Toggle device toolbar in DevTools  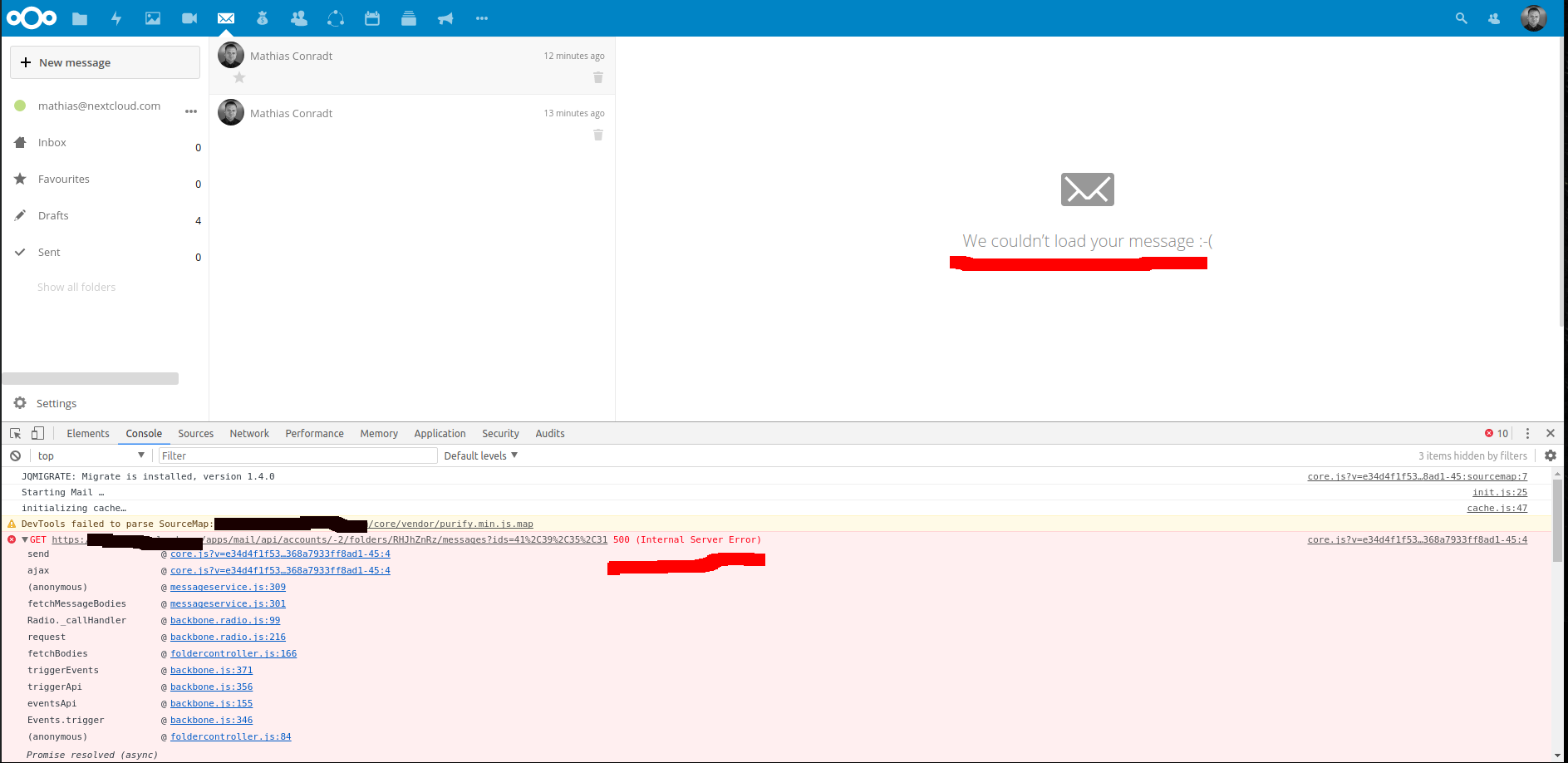tap(37, 434)
